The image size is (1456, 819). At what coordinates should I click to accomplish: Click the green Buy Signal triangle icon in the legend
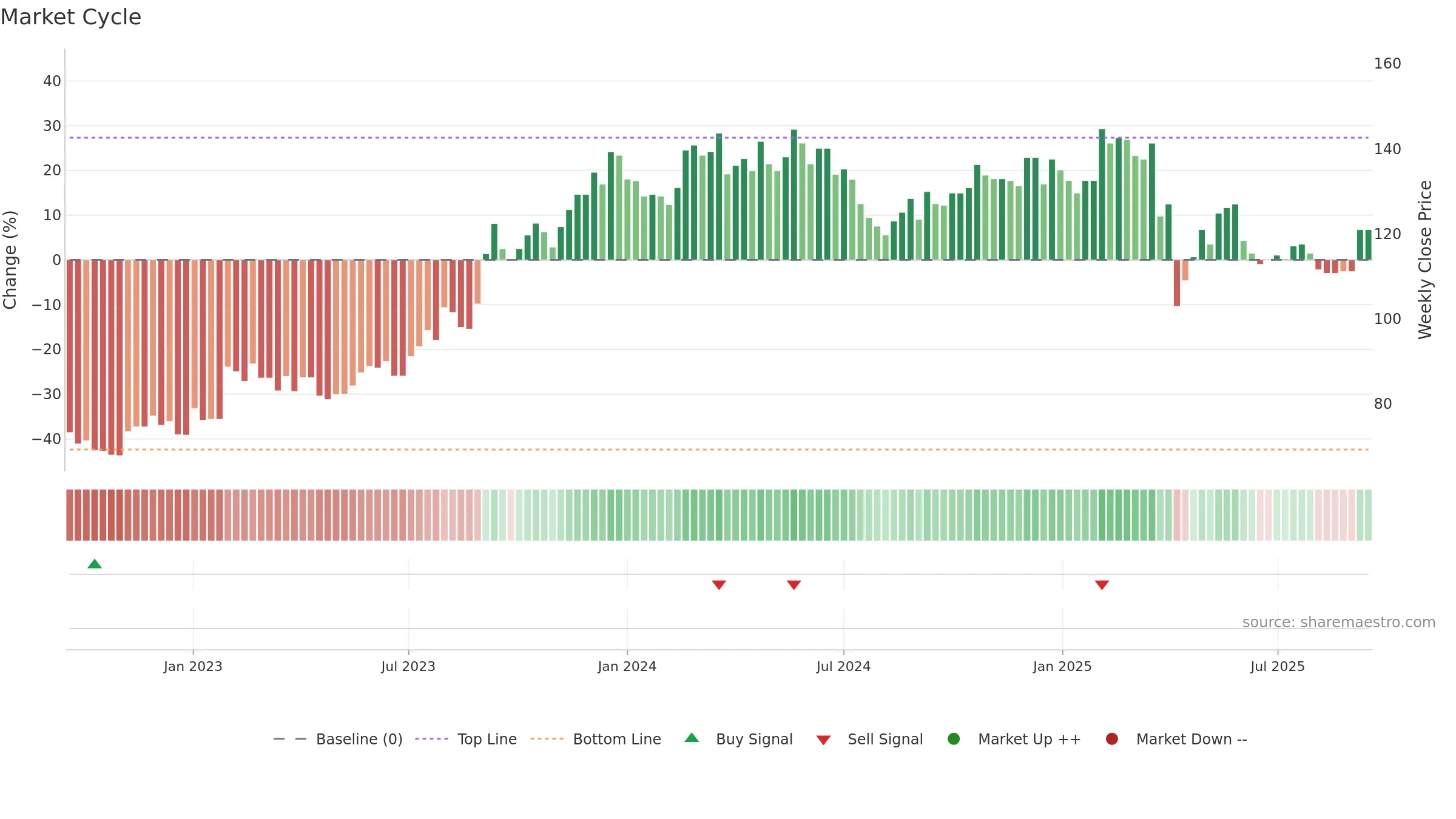[692, 738]
